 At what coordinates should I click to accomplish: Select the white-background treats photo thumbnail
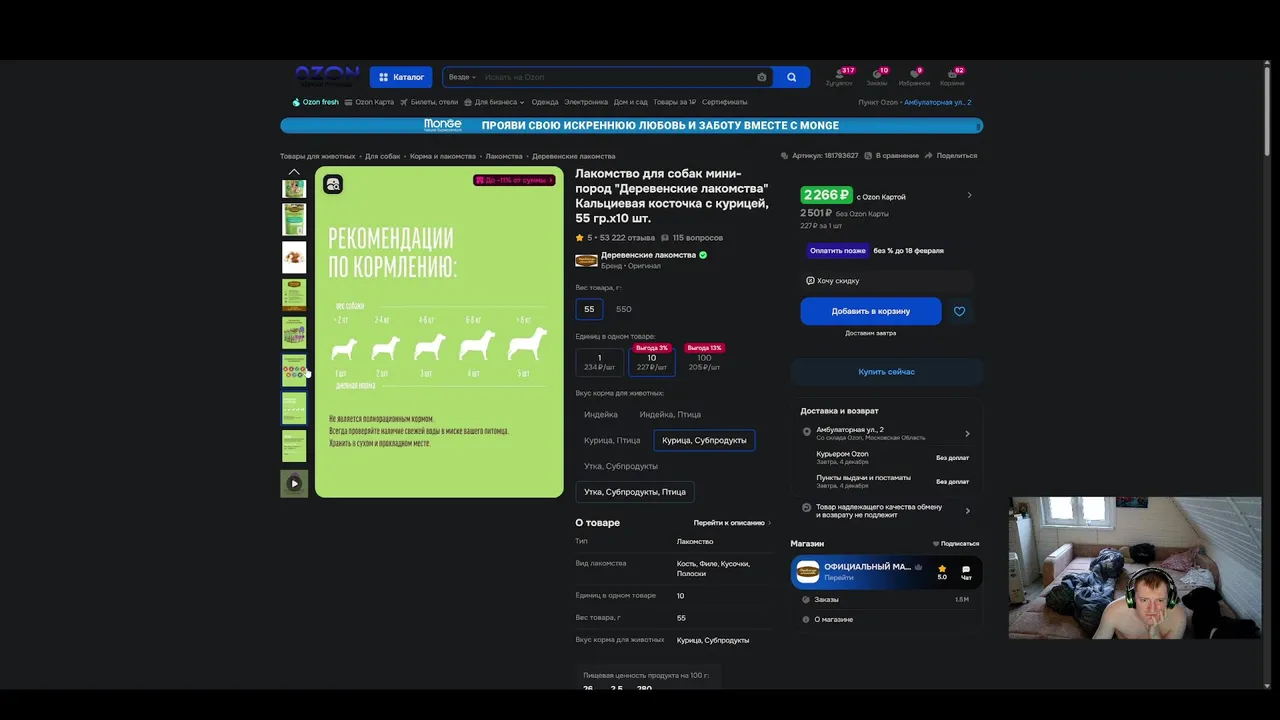point(294,257)
